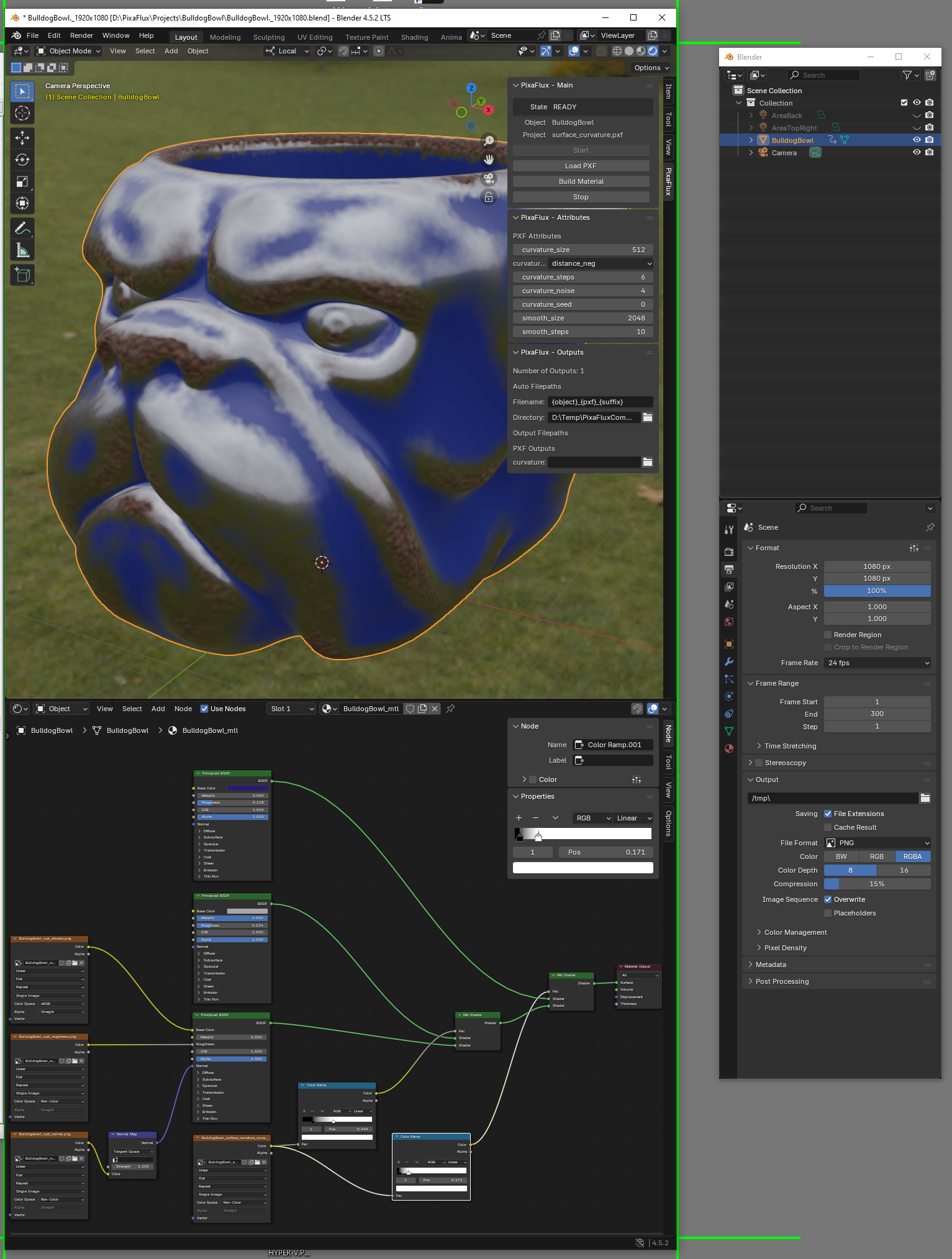Open the File Format PNG dropdown
Image resolution: width=952 pixels, height=1259 pixels.
tap(877, 843)
